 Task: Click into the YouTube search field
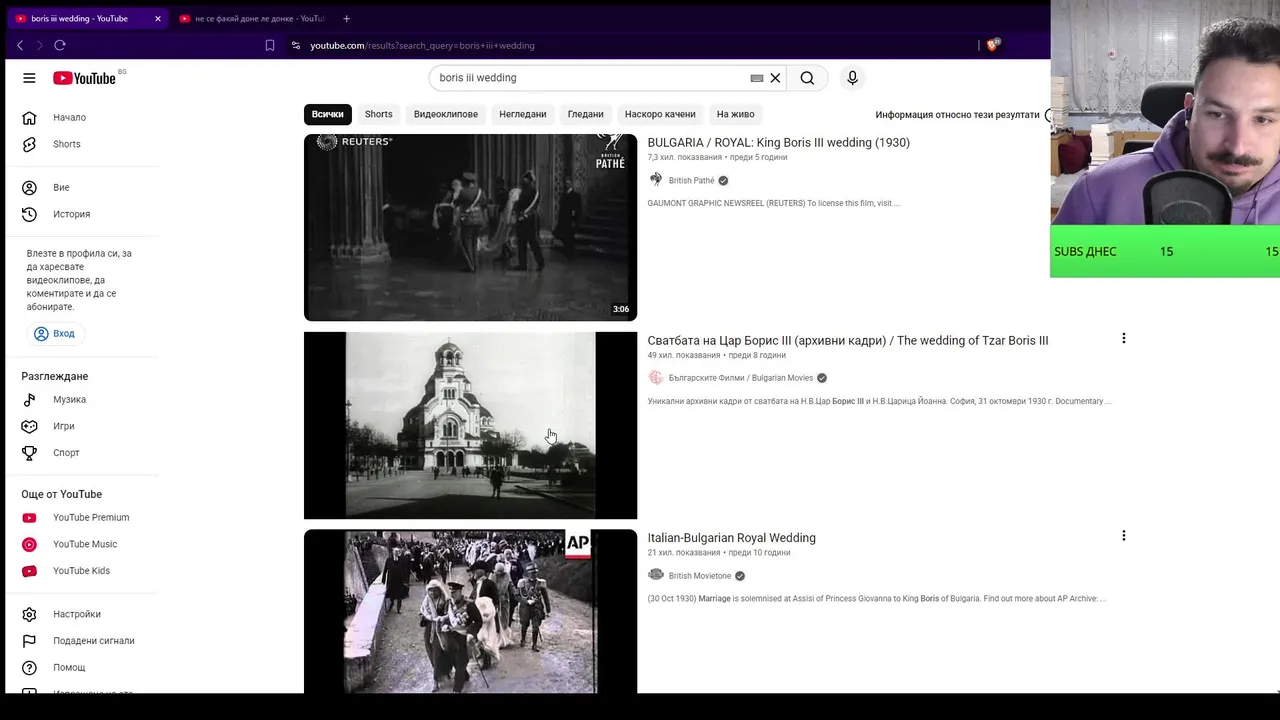tap(590, 78)
